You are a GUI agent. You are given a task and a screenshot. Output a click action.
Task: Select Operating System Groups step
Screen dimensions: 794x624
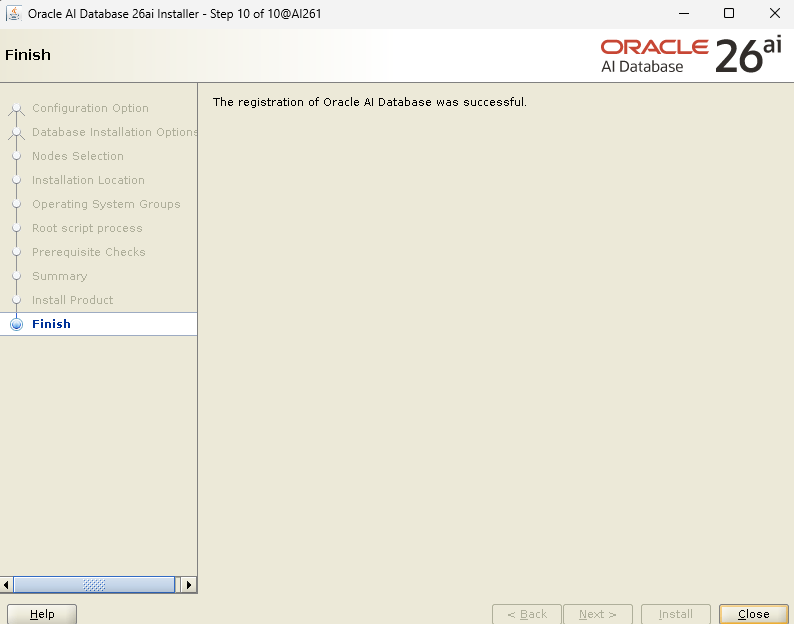tap(106, 204)
